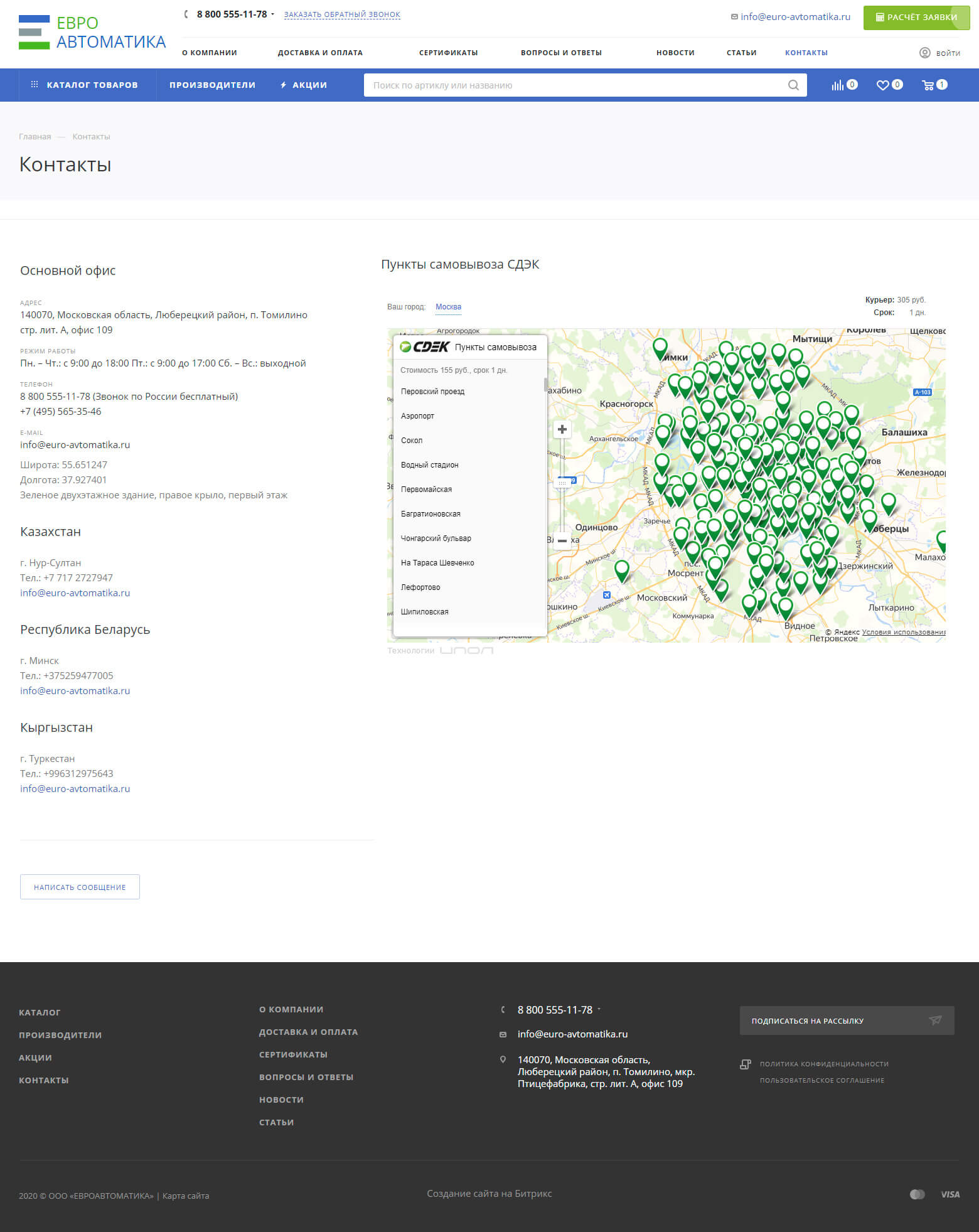Click the map zoom in plus button

(x=562, y=429)
